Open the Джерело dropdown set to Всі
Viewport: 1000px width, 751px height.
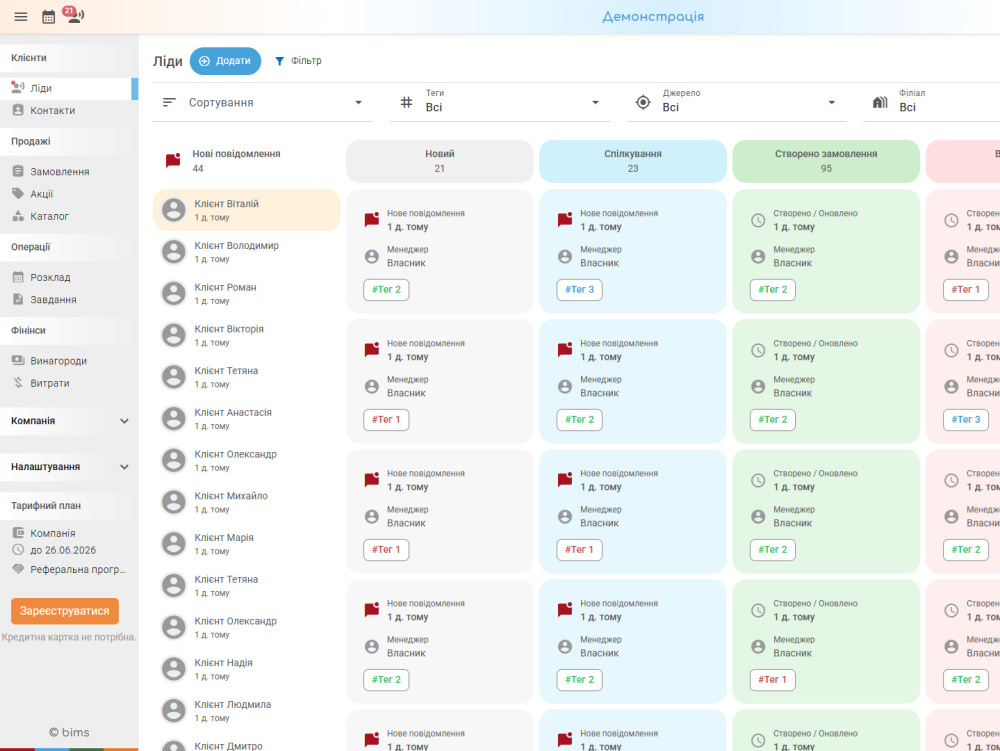pyautogui.click(x=737, y=103)
